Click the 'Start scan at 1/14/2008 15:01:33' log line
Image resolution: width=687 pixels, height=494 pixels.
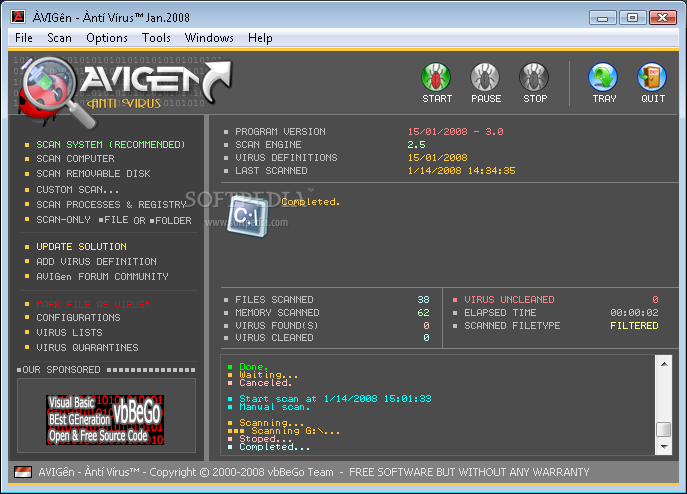click(335, 399)
